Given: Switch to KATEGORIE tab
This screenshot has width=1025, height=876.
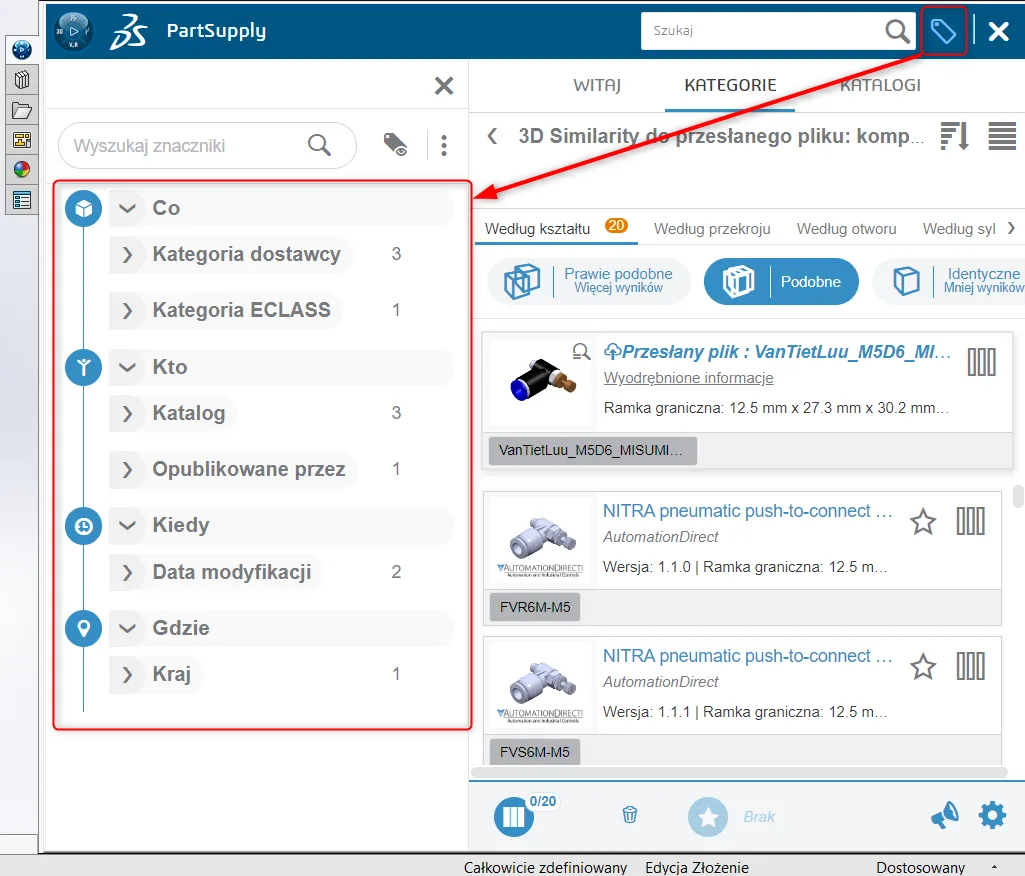Looking at the screenshot, I should coord(730,85).
